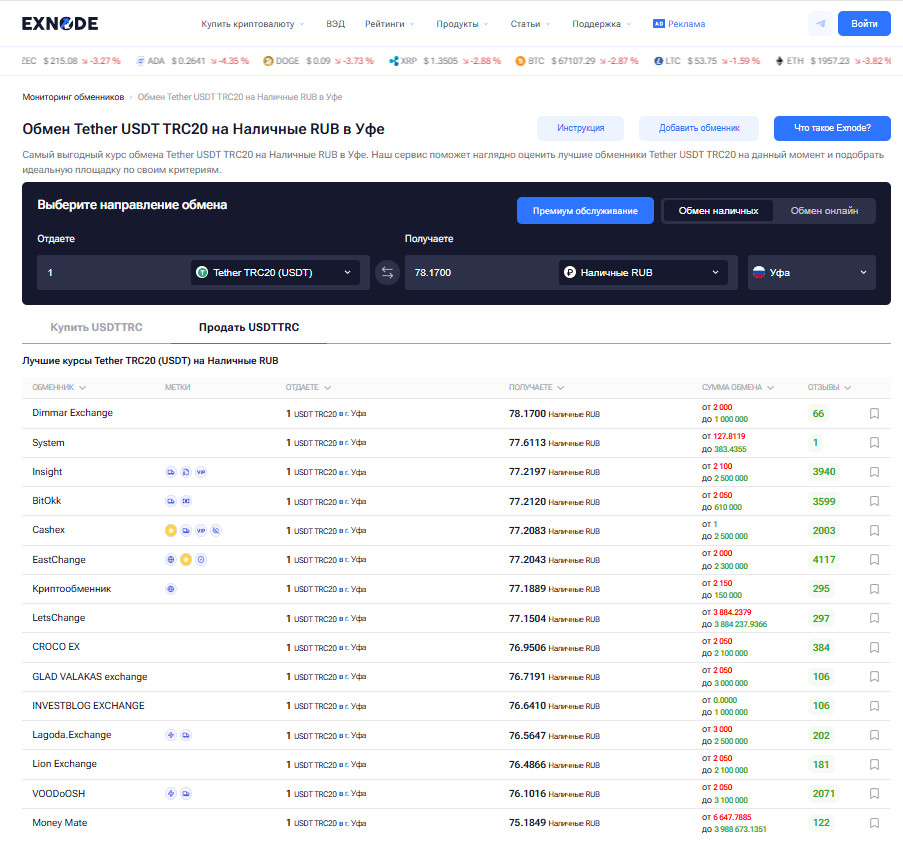Click the Добавить обменник button
Viewport: 903px width, 842px height.
point(699,128)
